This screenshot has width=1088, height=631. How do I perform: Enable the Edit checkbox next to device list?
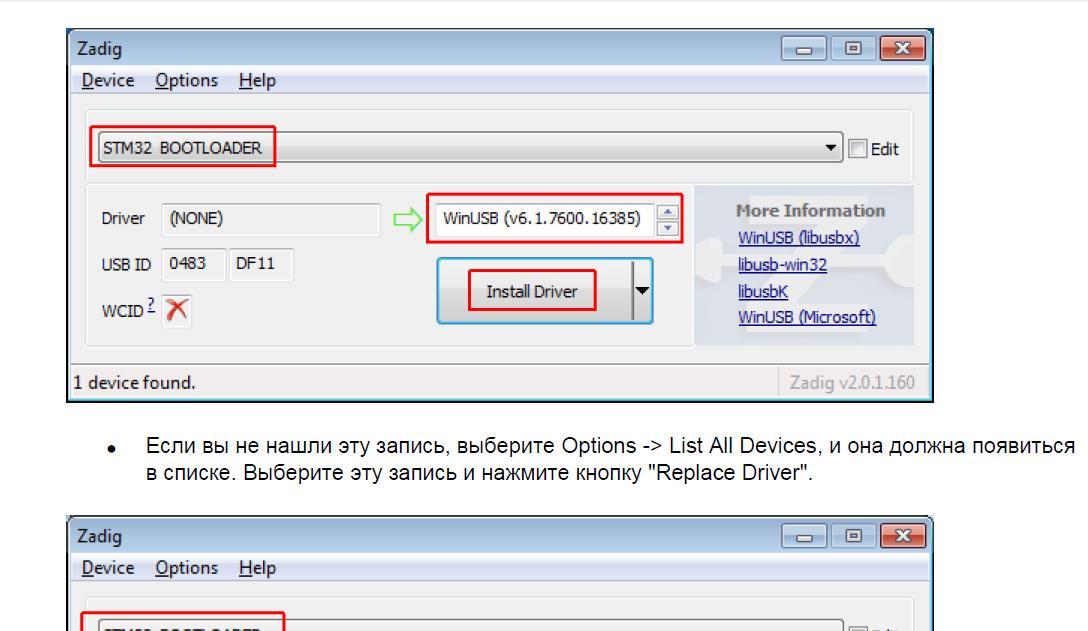(x=855, y=149)
